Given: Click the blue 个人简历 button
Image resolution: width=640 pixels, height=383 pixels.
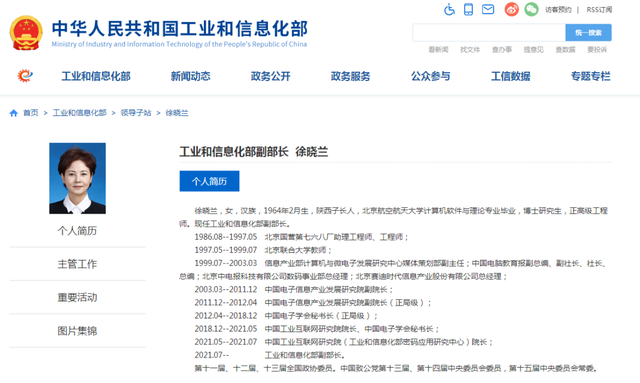Looking at the screenshot, I should 209,181.
